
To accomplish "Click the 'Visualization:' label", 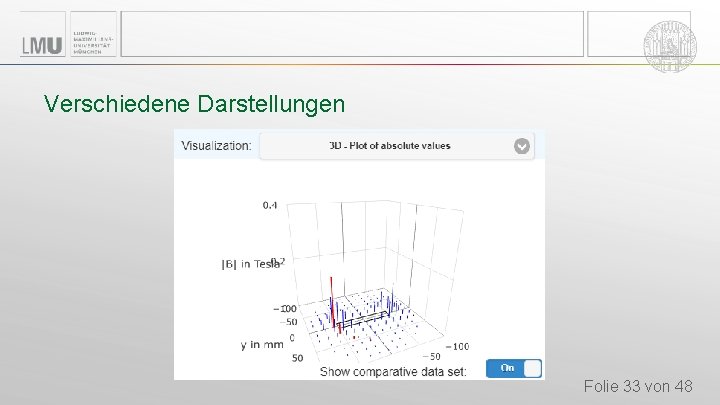I will click(216, 146).
